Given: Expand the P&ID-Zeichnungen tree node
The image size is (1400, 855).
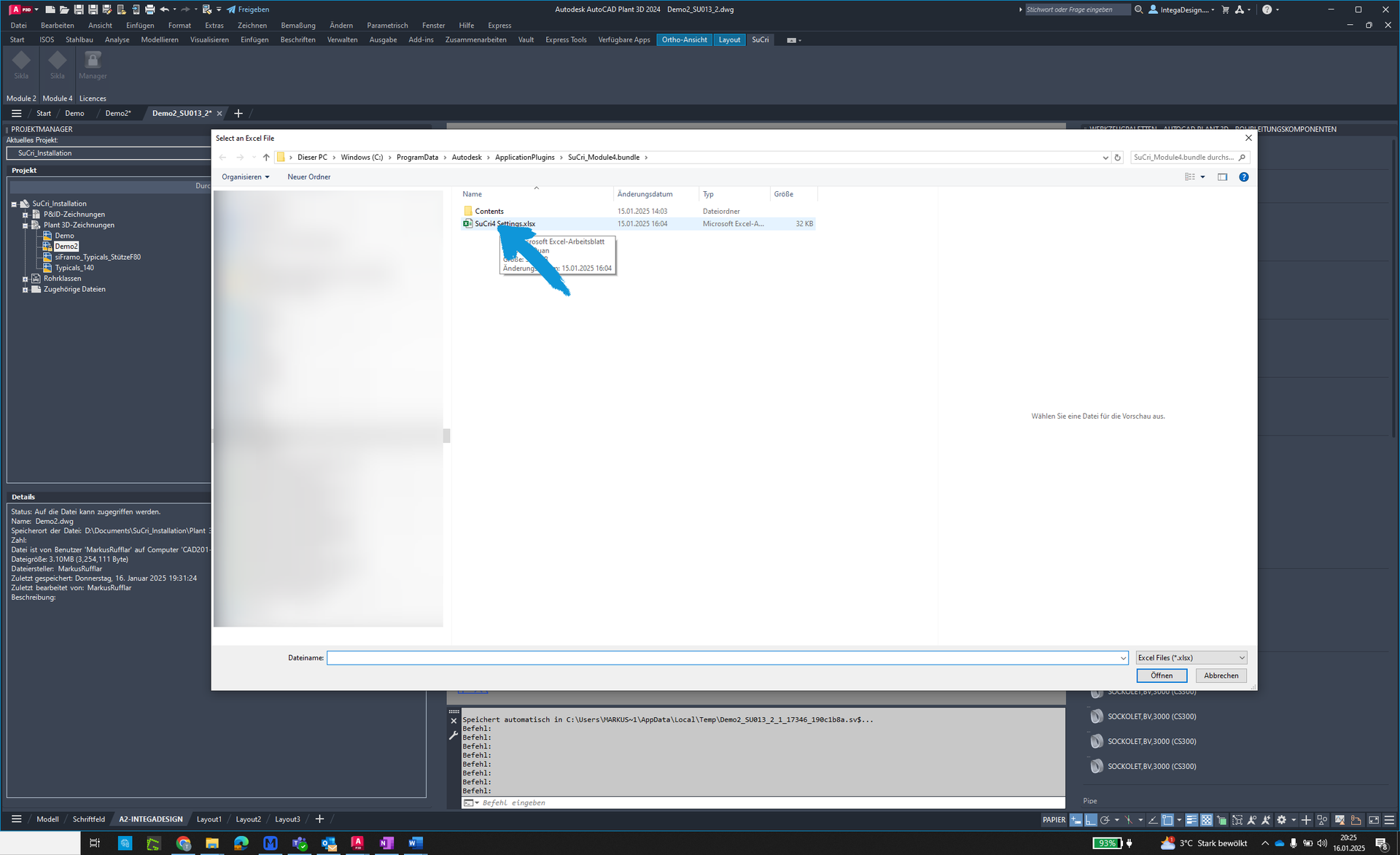Looking at the screenshot, I should click(25, 214).
